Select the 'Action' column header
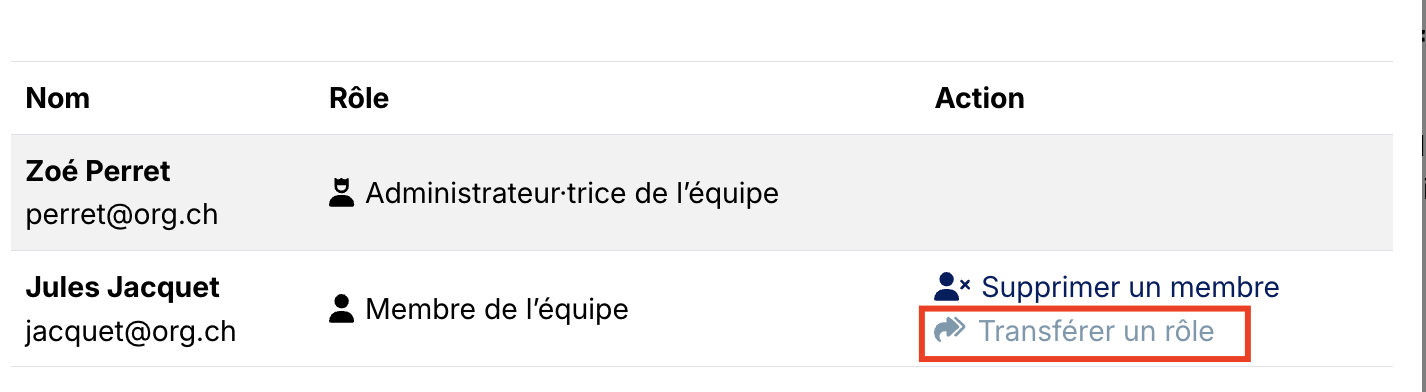 [x=980, y=98]
